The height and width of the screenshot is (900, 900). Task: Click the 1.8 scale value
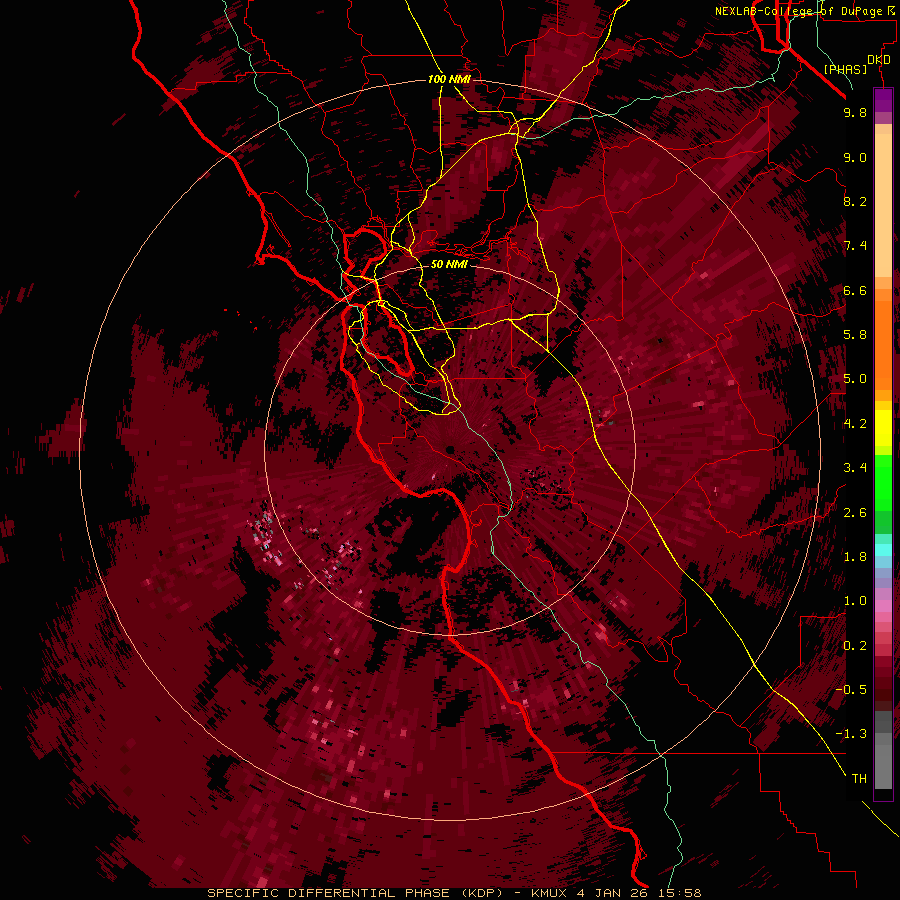pyautogui.click(x=855, y=557)
